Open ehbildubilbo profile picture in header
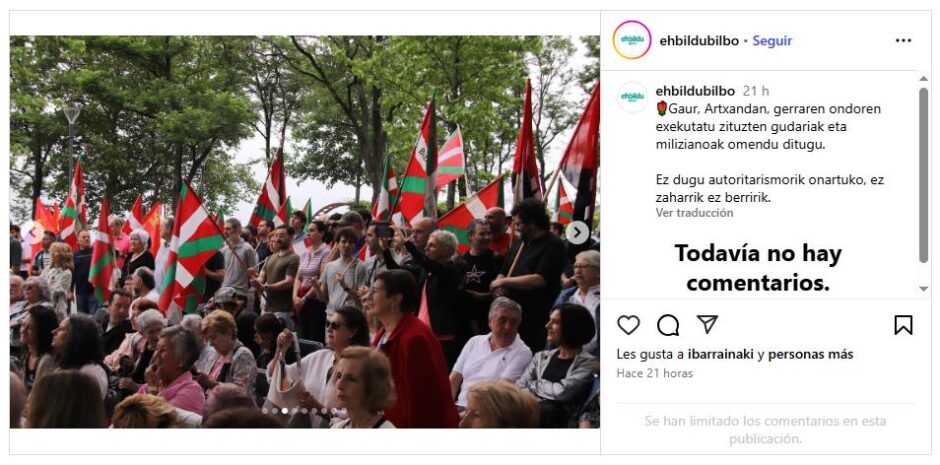The image size is (940, 465). pos(632,40)
